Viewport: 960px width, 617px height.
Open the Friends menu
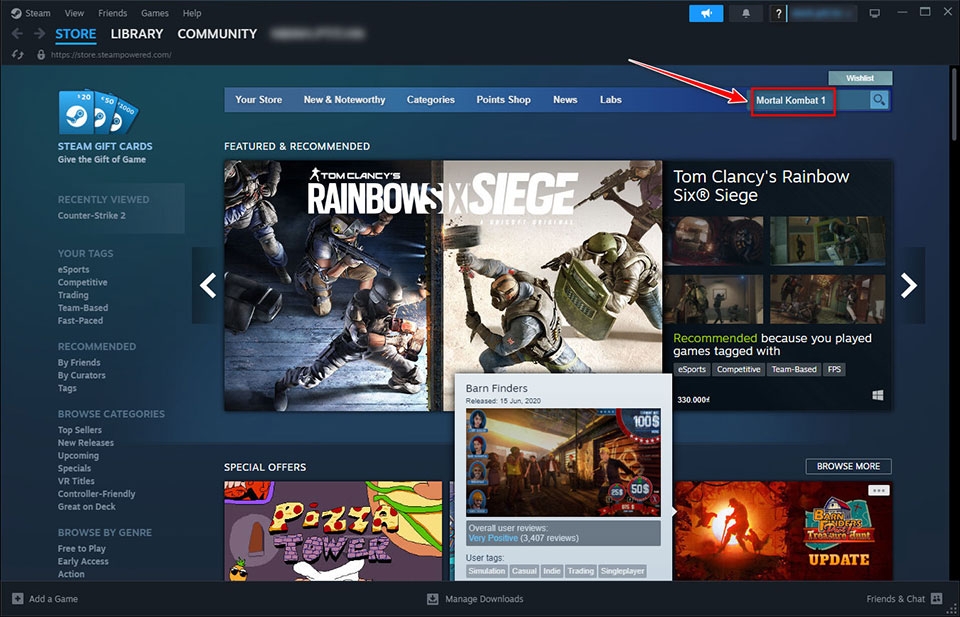113,13
